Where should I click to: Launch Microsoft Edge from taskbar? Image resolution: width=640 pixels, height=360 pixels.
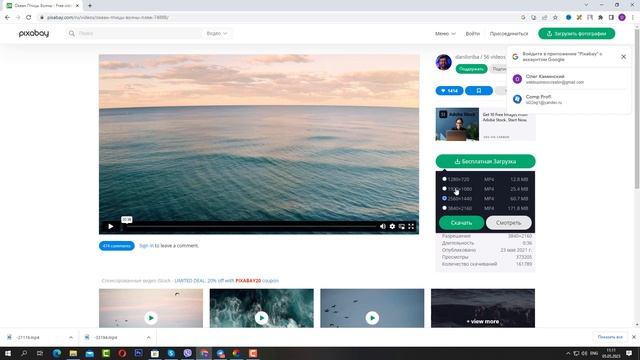[57, 353]
